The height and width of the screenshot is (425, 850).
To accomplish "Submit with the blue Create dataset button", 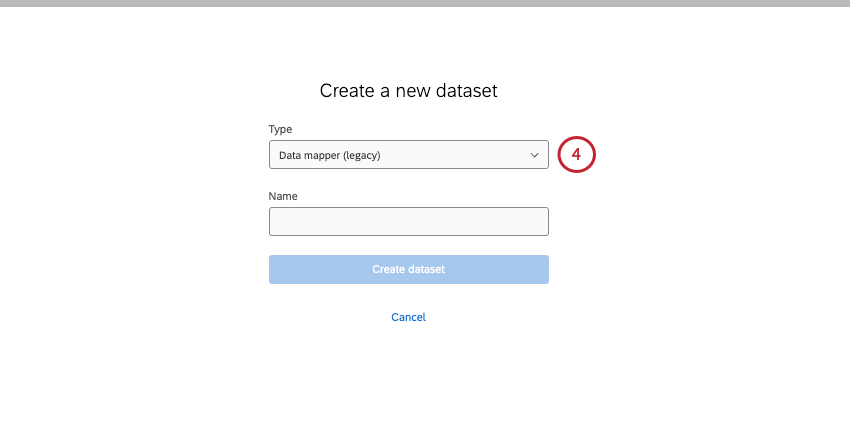I will tap(408, 269).
